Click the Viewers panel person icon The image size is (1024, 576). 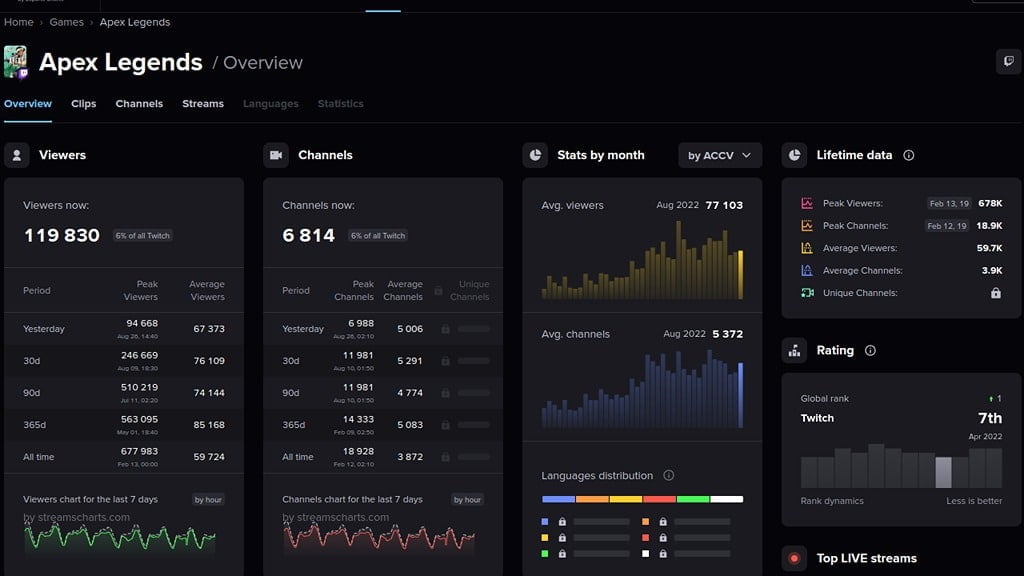point(17,155)
